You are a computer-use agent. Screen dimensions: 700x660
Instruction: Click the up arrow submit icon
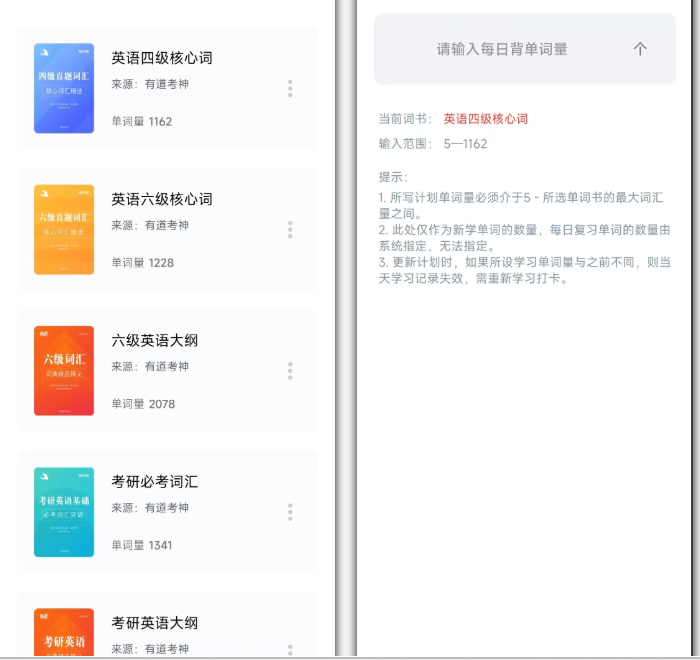click(x=640, y=49)
